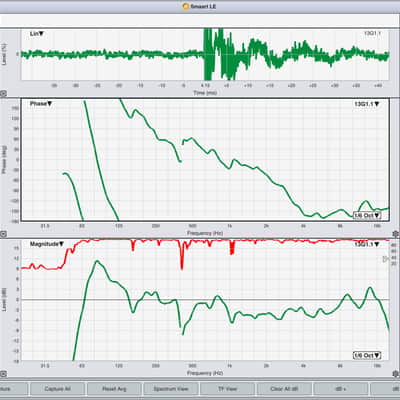Viewport: 400px width, 400px height.
Task: Collapse the Magnitude plot with corner icon
Action: 3,374
